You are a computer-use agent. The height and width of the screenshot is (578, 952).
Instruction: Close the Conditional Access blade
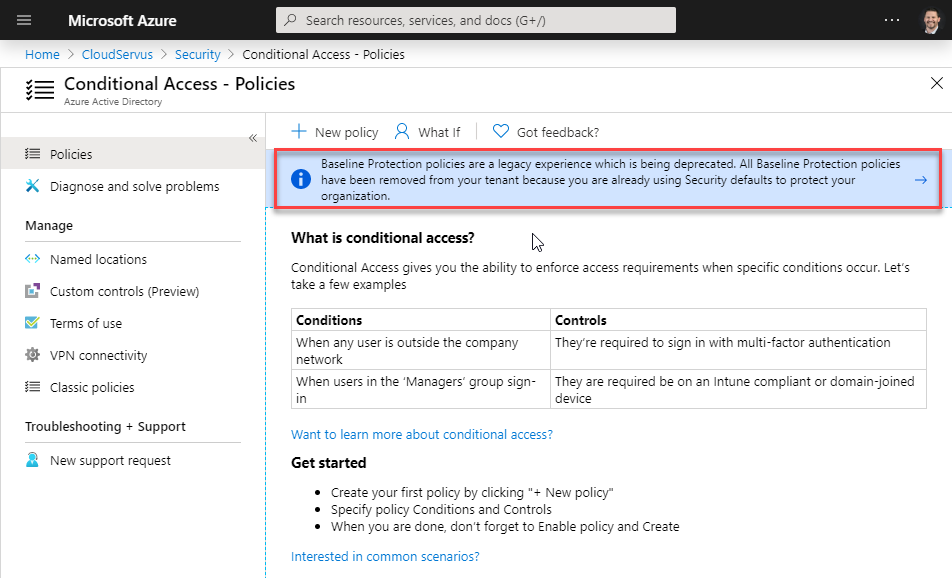point(937,83)
